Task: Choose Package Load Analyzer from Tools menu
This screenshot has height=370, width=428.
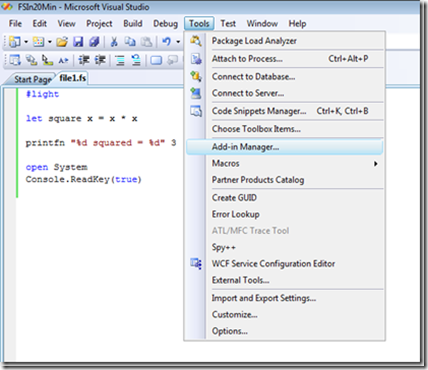Action: 285,41
